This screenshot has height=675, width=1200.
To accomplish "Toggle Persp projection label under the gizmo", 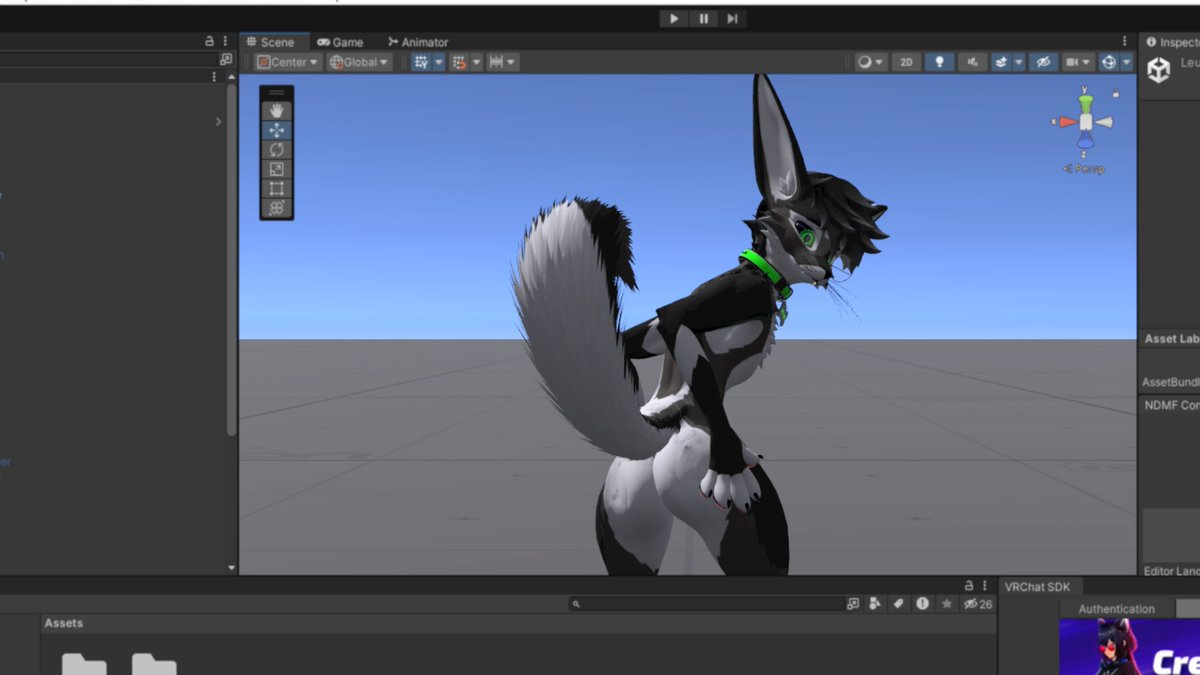I will tap(1085, 169).
